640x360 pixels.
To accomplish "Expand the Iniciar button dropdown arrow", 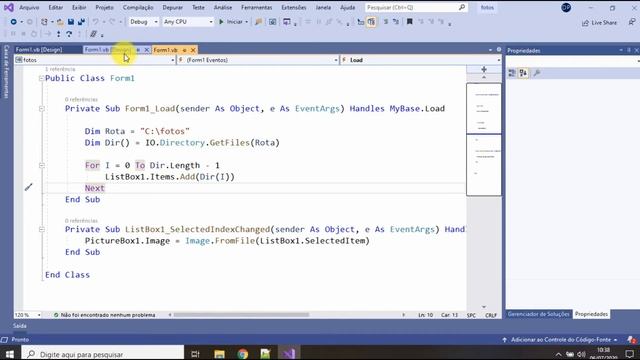I will pos(247,22).
